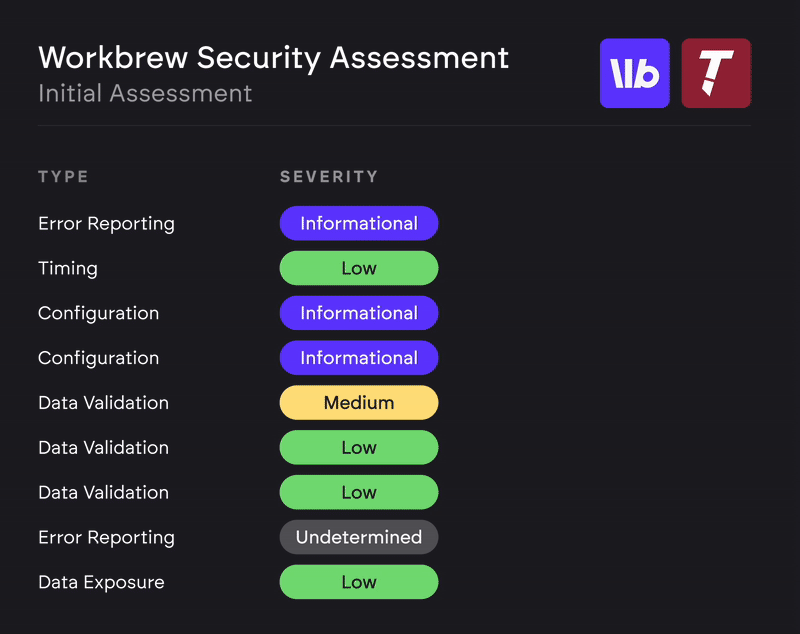Click Informational badge in the first row
The image size is (800, 634).
point(359,223)
